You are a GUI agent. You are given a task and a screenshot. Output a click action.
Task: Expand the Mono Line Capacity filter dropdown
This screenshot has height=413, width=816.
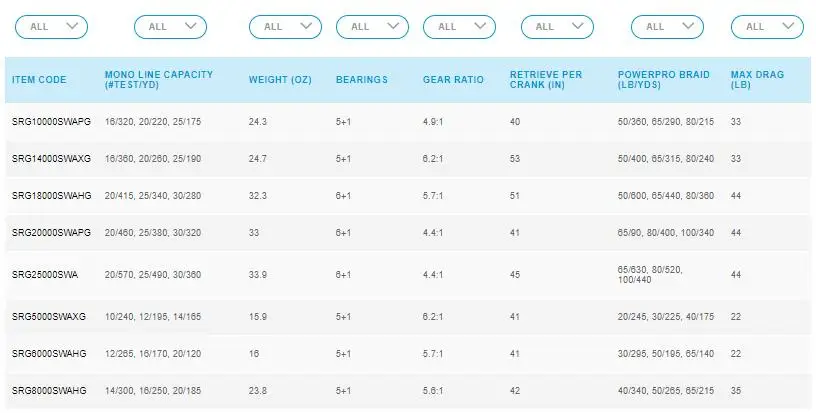coord(170,27)
